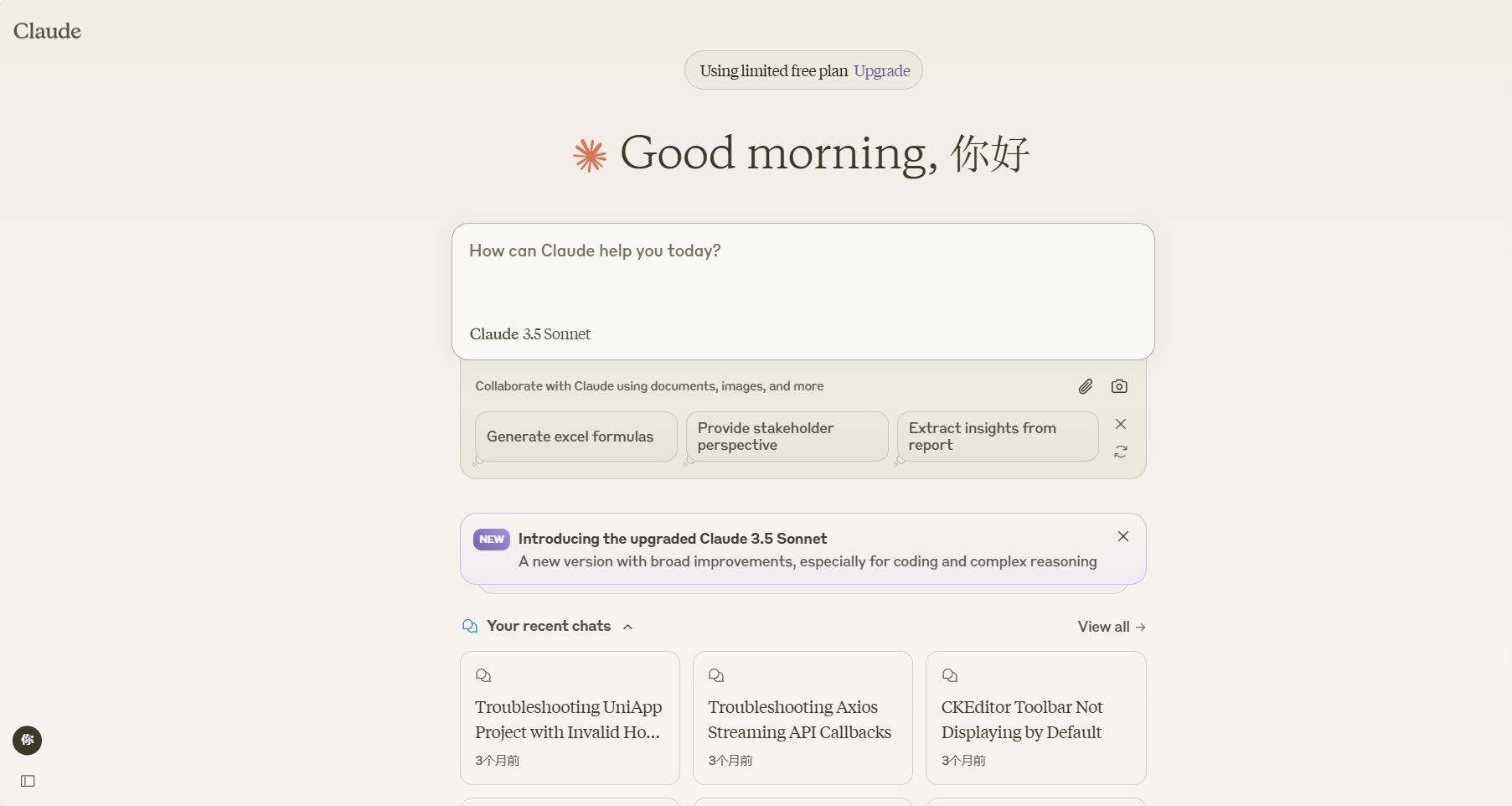Open 'CKEditor Toolbar Not Displaying by Default' chat
The height and width of the screenshot is (806, 1512).
tap(1035, 718)
